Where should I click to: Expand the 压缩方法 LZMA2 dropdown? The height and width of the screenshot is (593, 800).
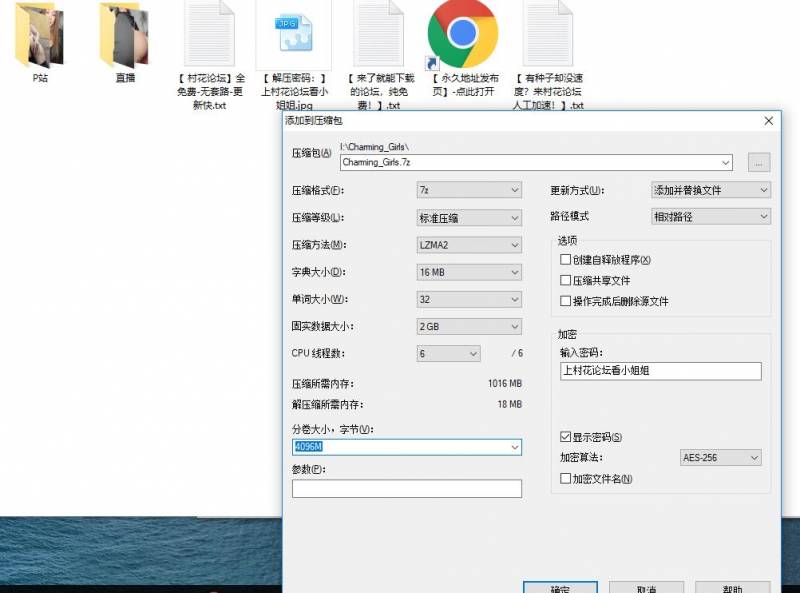coord(469,245)
